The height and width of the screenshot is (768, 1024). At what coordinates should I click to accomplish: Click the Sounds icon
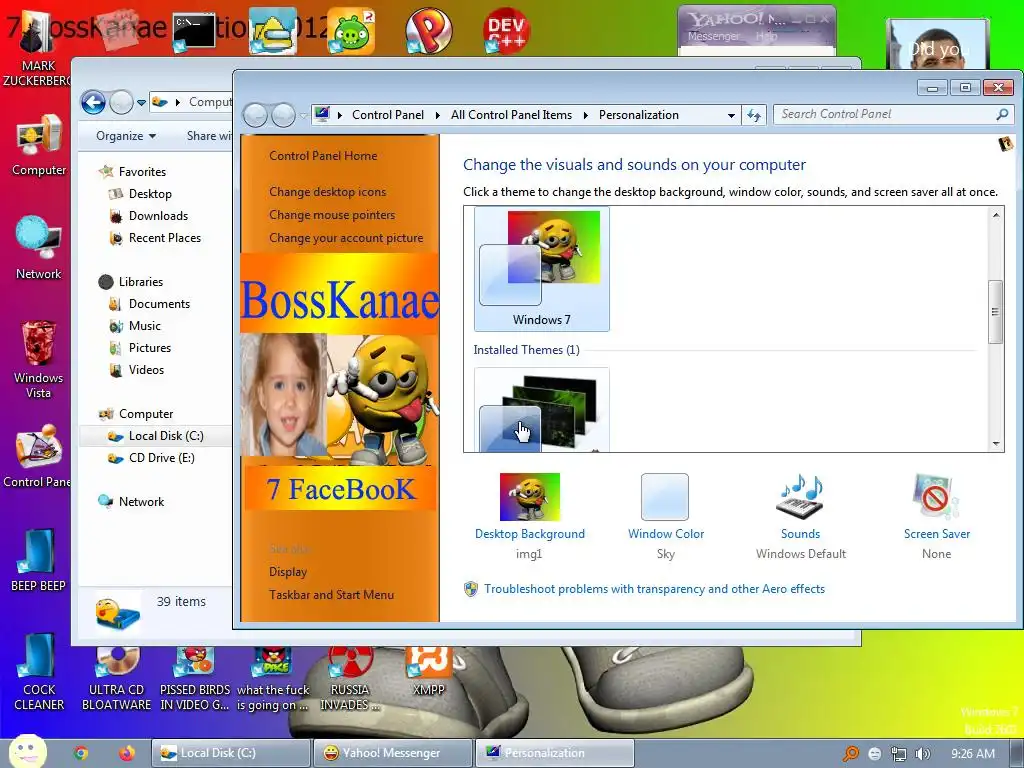[x=801, y=498]
